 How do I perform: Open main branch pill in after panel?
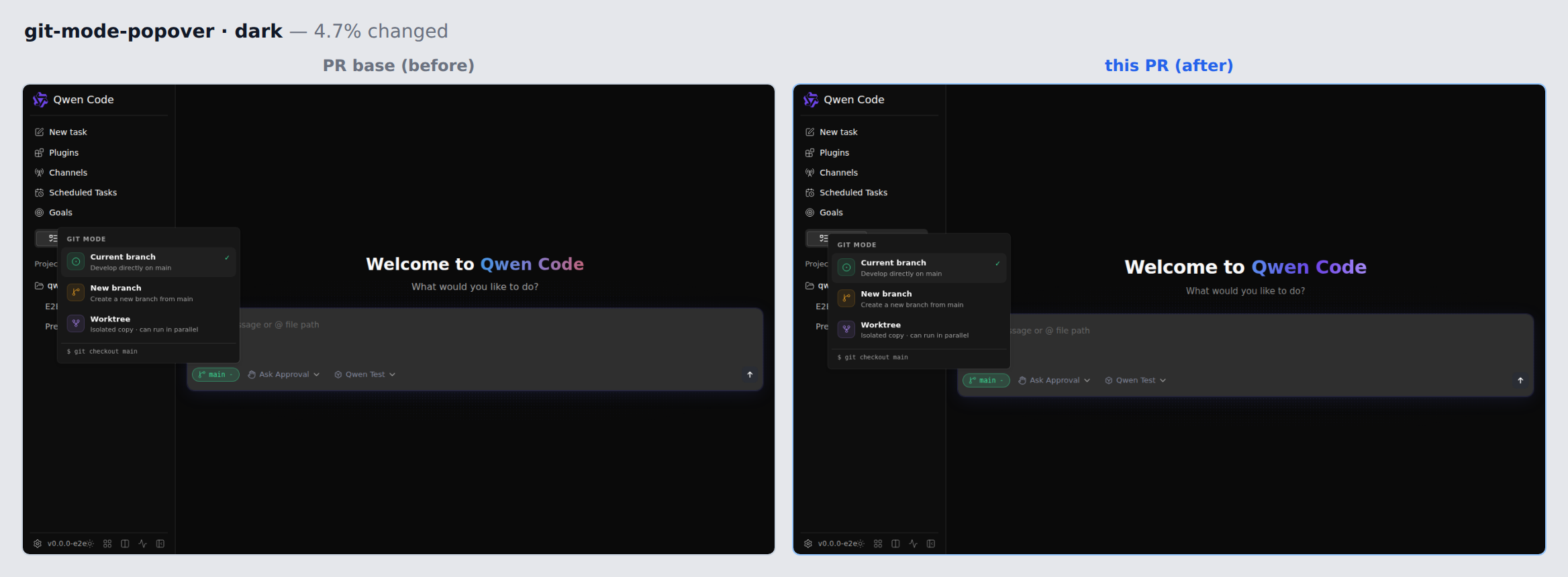986,380
